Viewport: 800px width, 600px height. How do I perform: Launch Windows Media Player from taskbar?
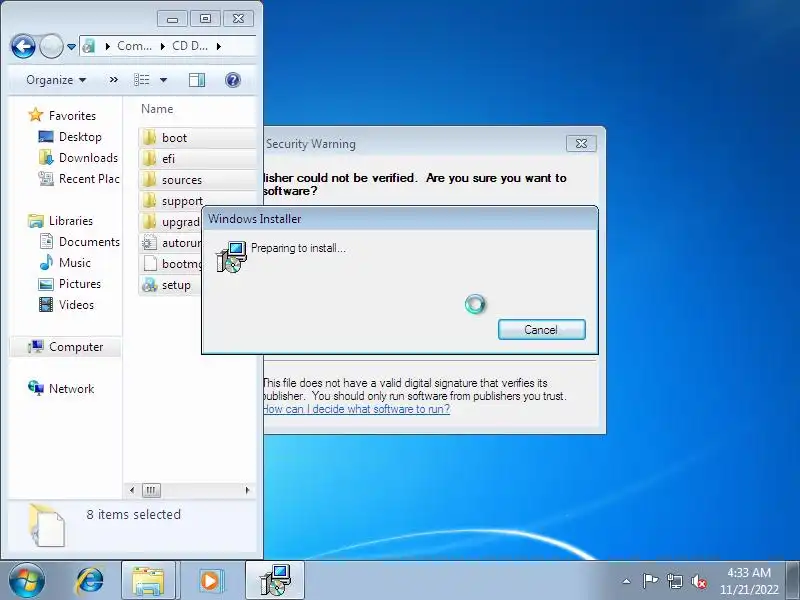[x=210, y=581]
